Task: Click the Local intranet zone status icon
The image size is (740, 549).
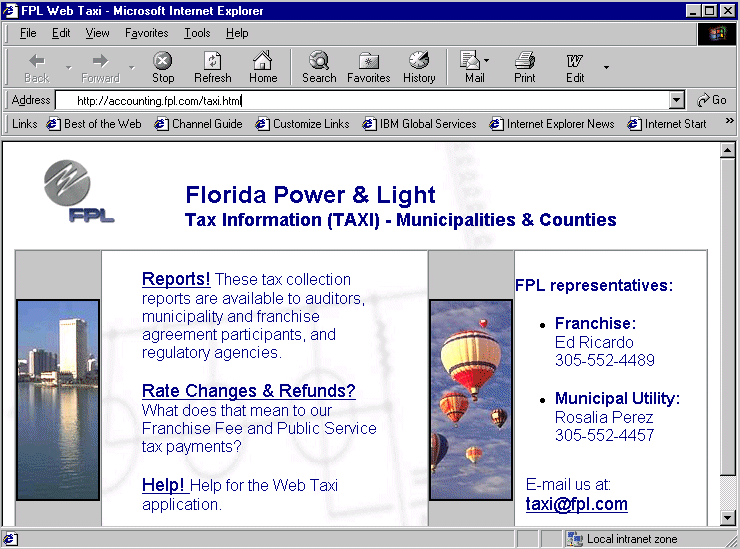Action: (575, 539)
